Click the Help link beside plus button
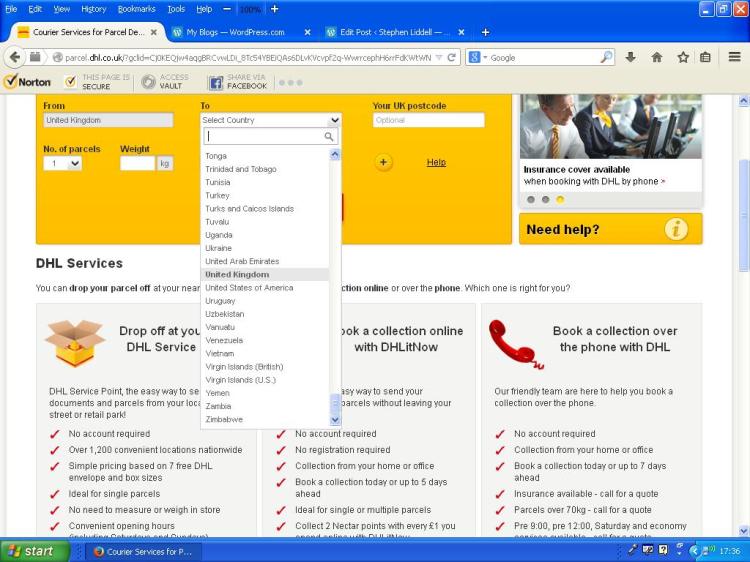The image size is (750, 562). [x=436, y=162]
